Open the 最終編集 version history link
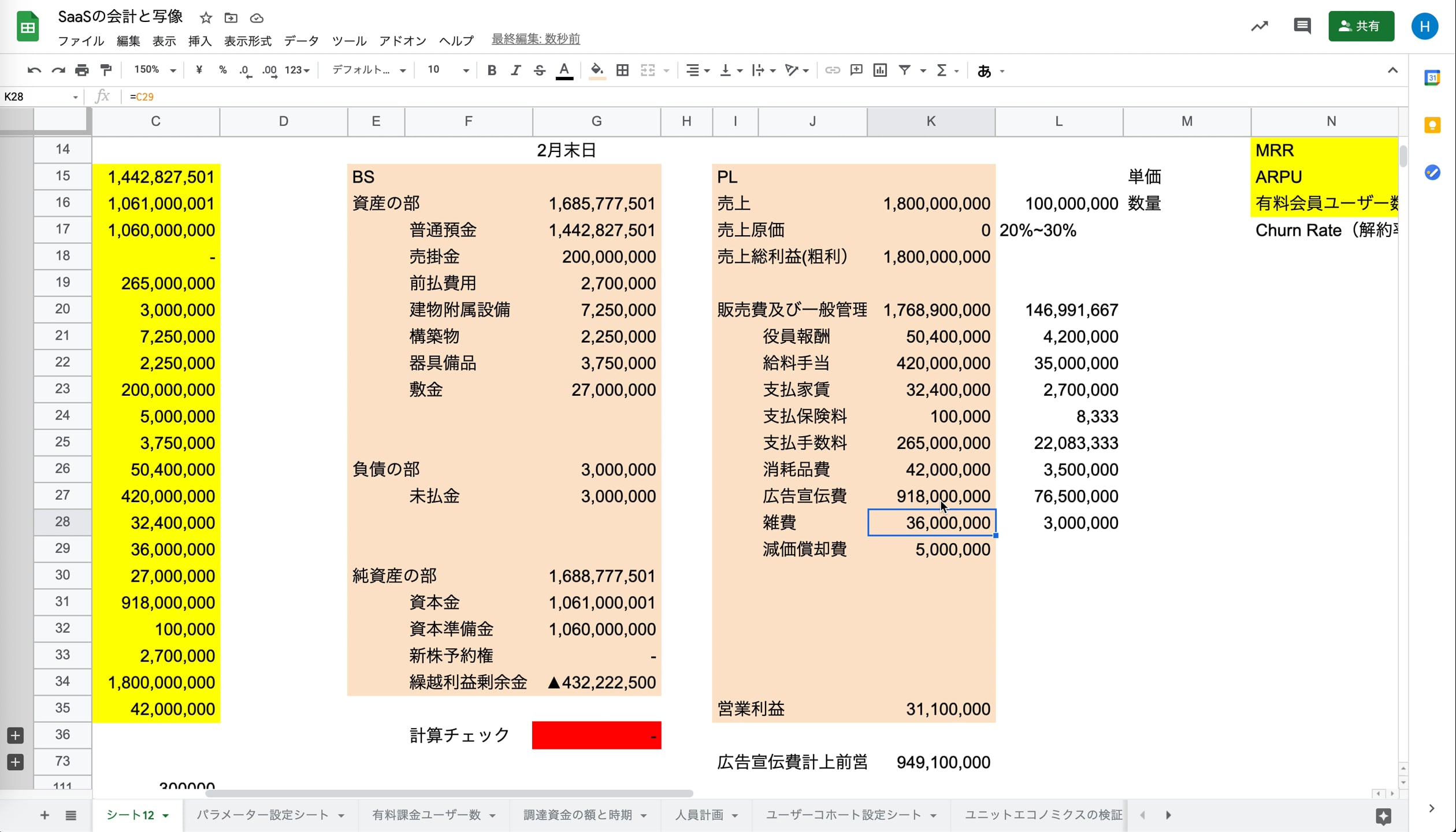The width and height of the screenshot is (1456, 832). 535,39
